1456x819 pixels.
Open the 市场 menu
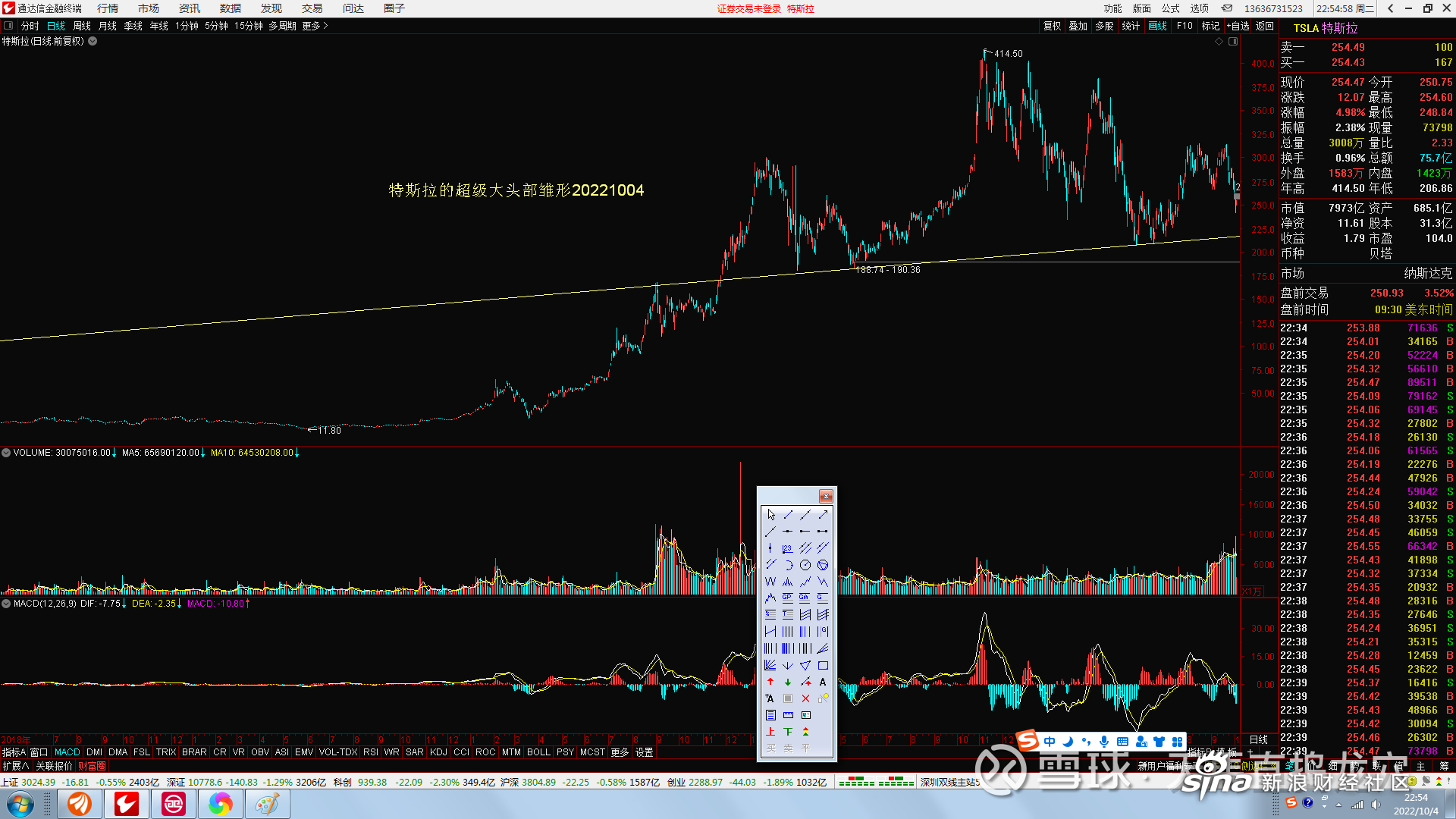[149, 8]
